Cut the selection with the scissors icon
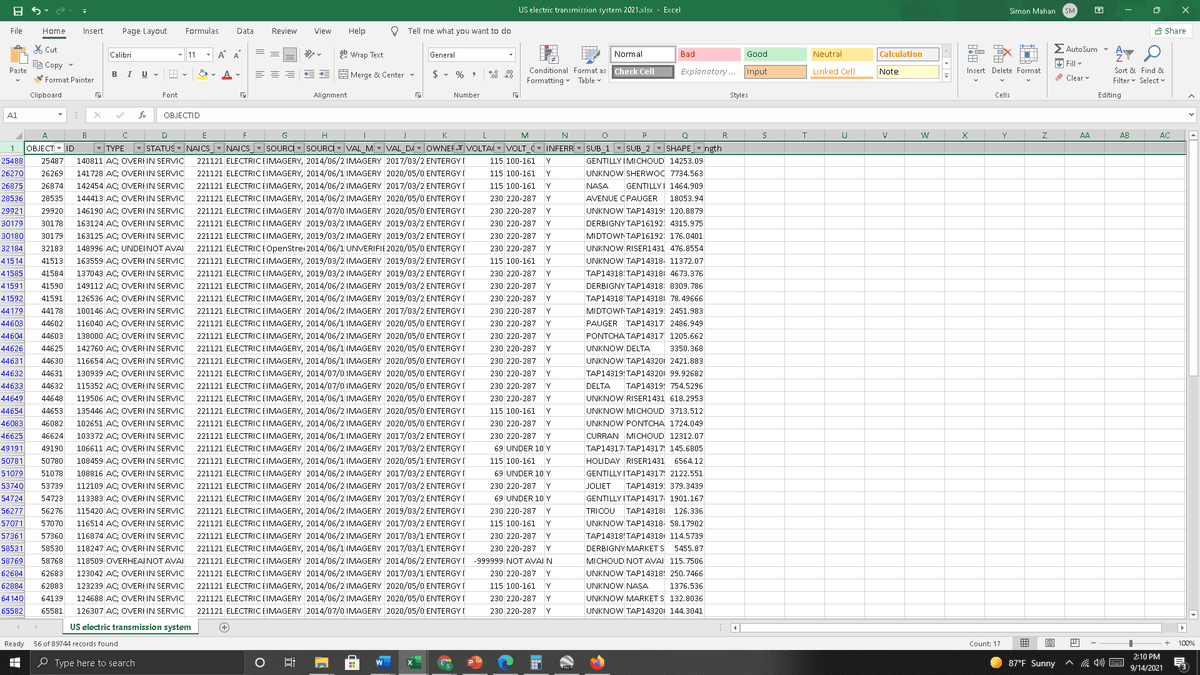The width and height of the screenshot is (1200, 675). [x=38, y=50]
